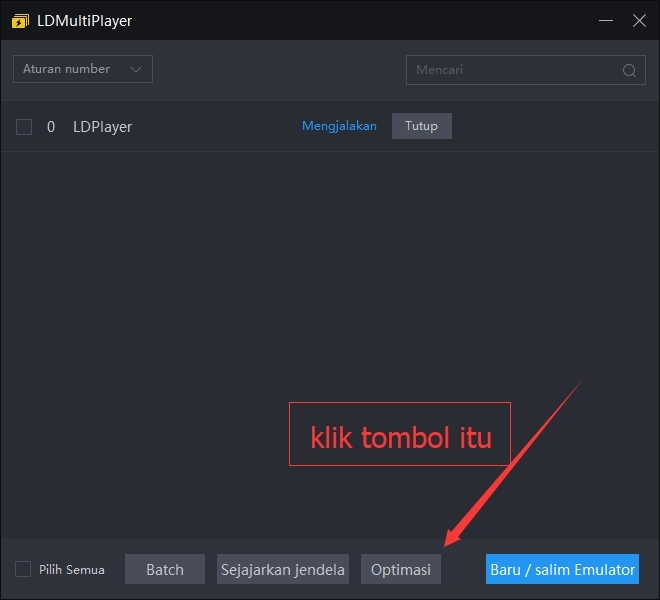The width and height of the screenshot is (660, 600).
Task: Click the LDMultiPlayer logo icon
Action: coord(20,21)
